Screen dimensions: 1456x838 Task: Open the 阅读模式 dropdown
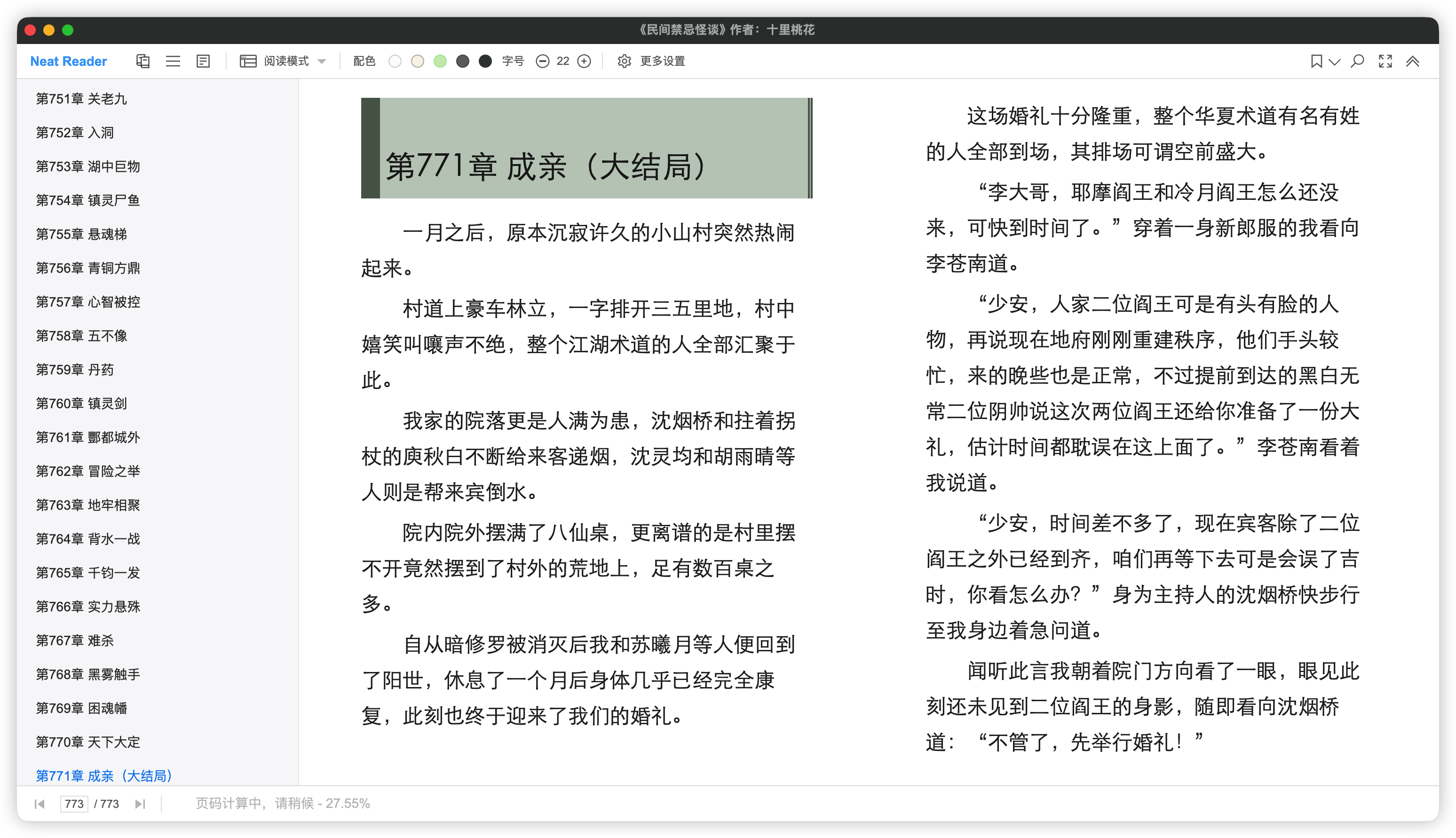click(283, 61)
